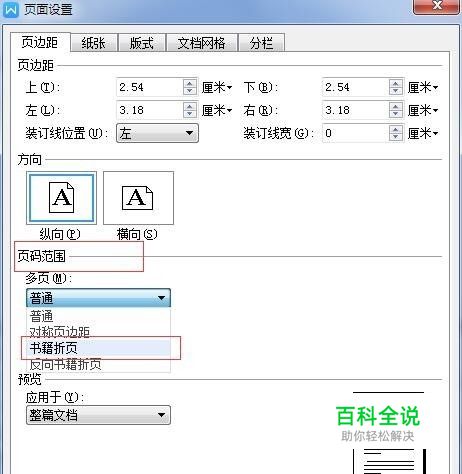Screen dimensions: 462x474
Task: Open unit dropdown for 装订线宽
Action: (x=423, y=134)
